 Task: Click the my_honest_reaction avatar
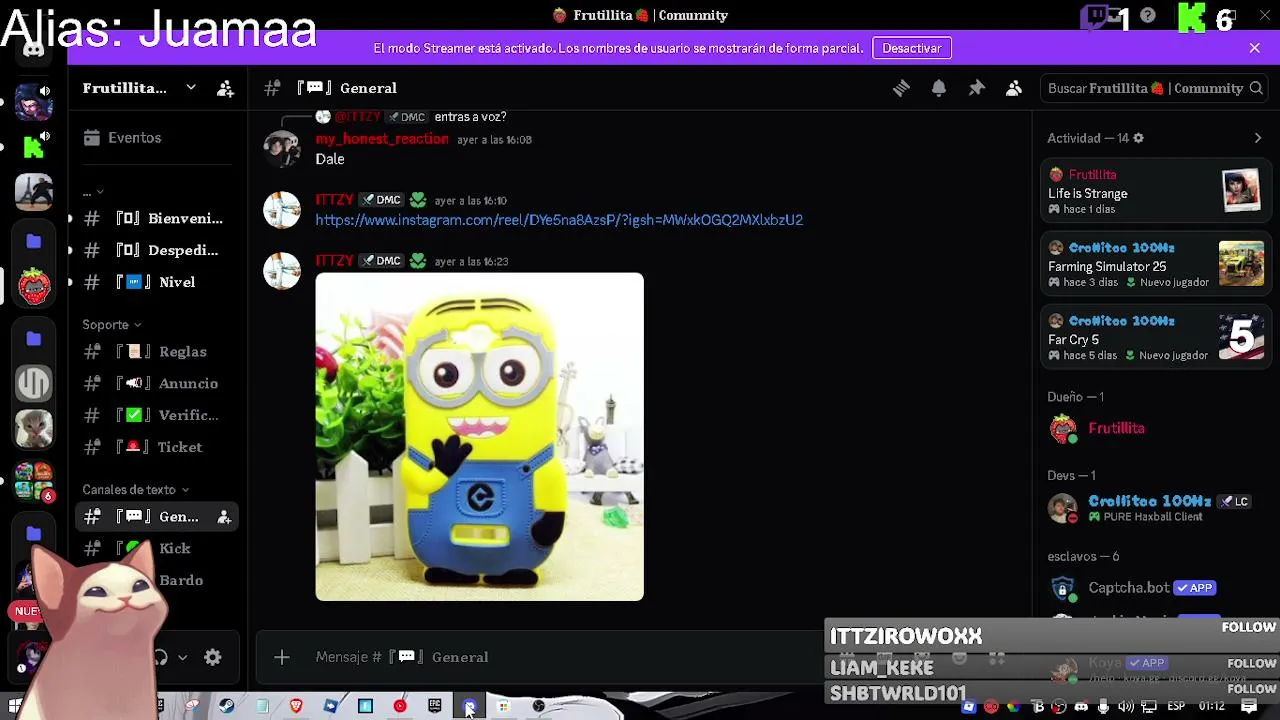point(282,149)
